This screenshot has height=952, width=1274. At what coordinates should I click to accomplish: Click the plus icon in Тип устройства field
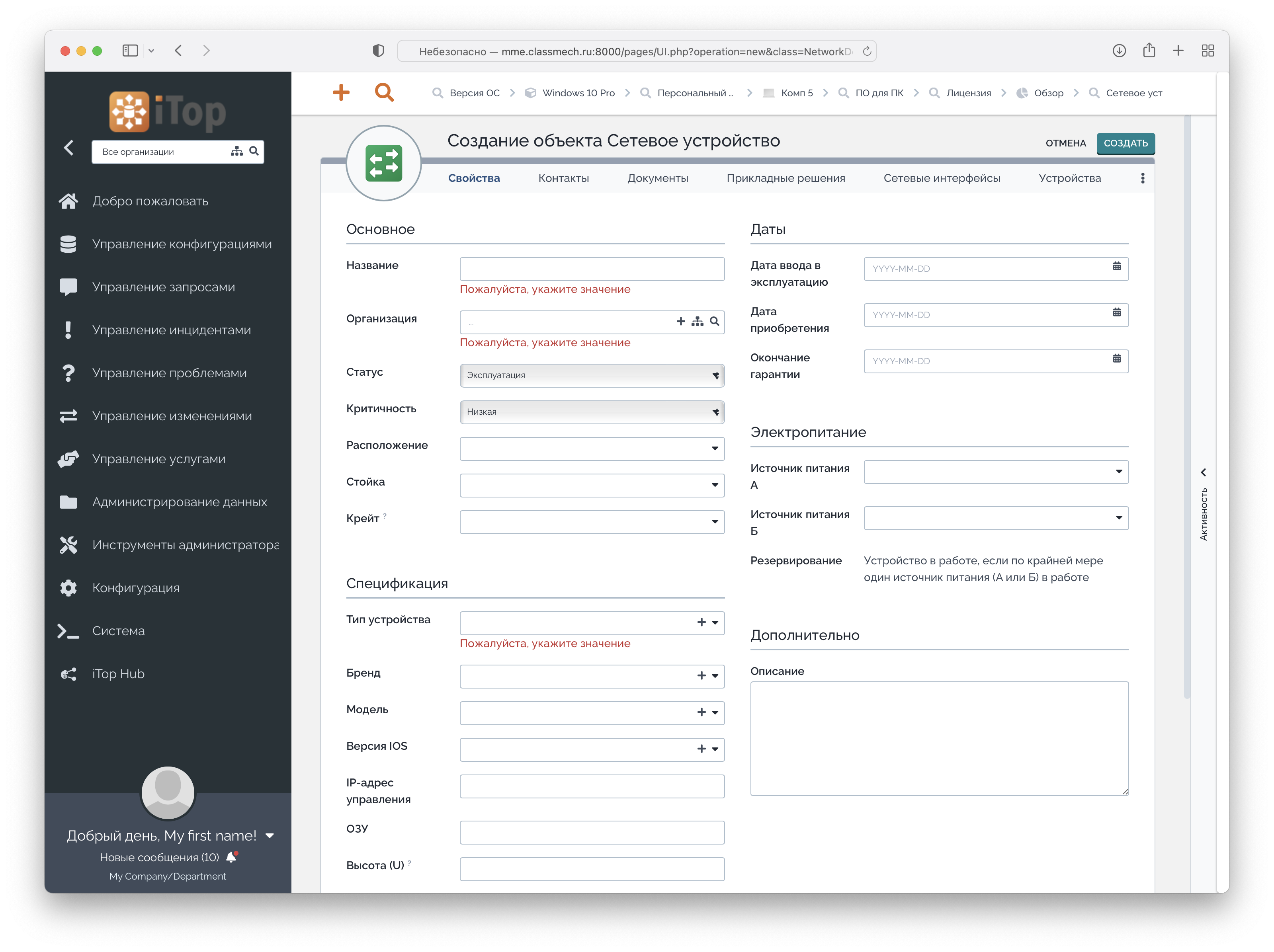(x=701, y=622)
